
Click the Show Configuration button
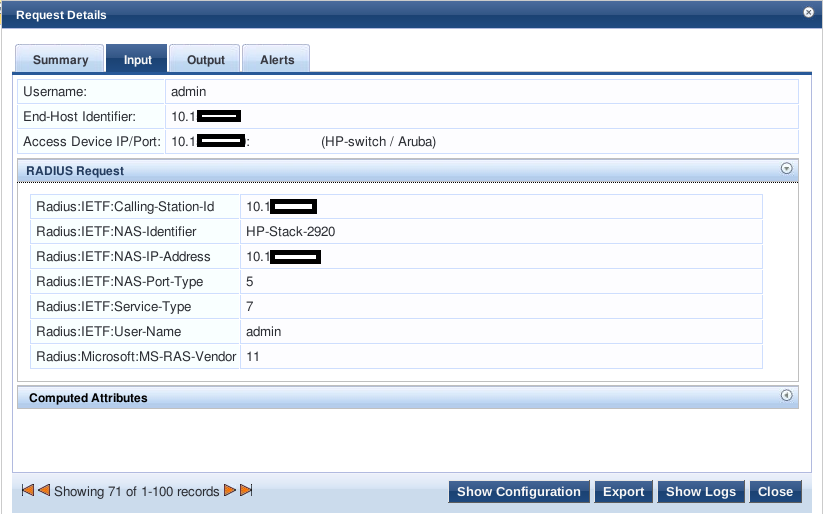[x=519, y=491]
